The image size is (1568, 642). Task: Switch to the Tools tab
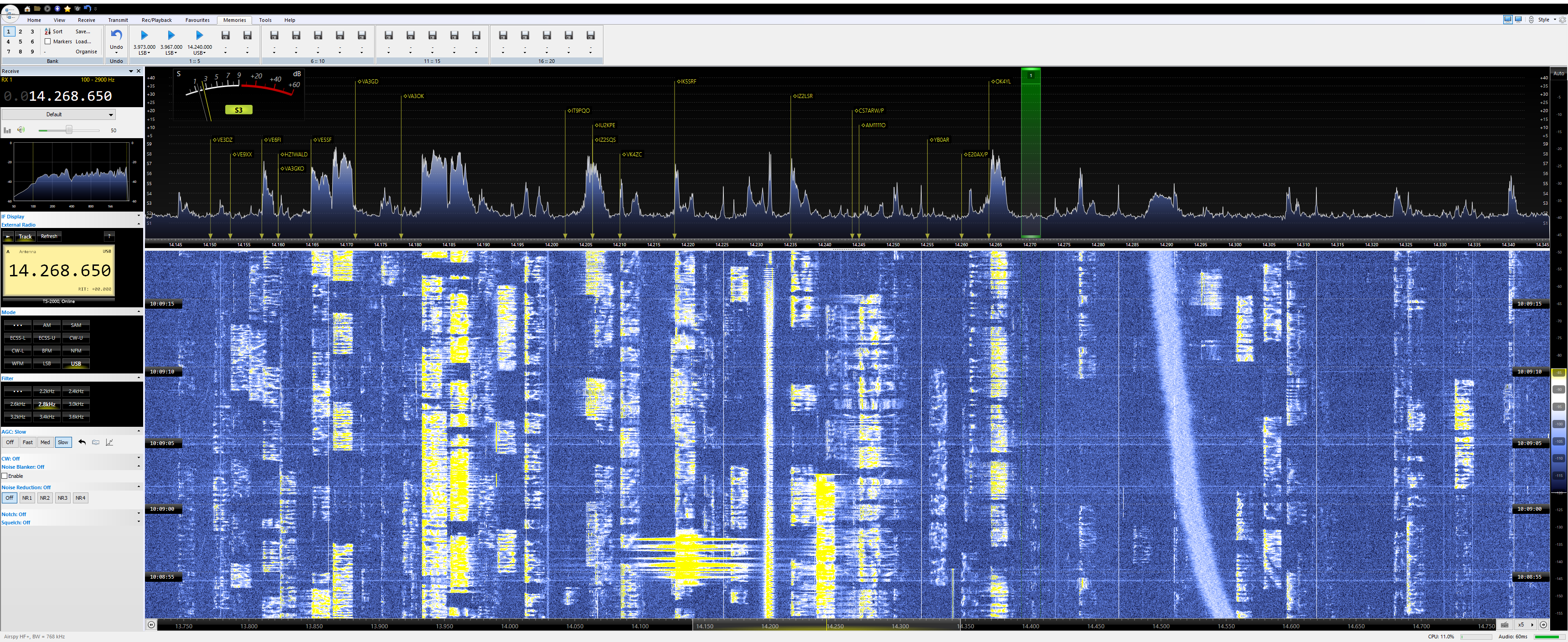click(x=265, y=20)
